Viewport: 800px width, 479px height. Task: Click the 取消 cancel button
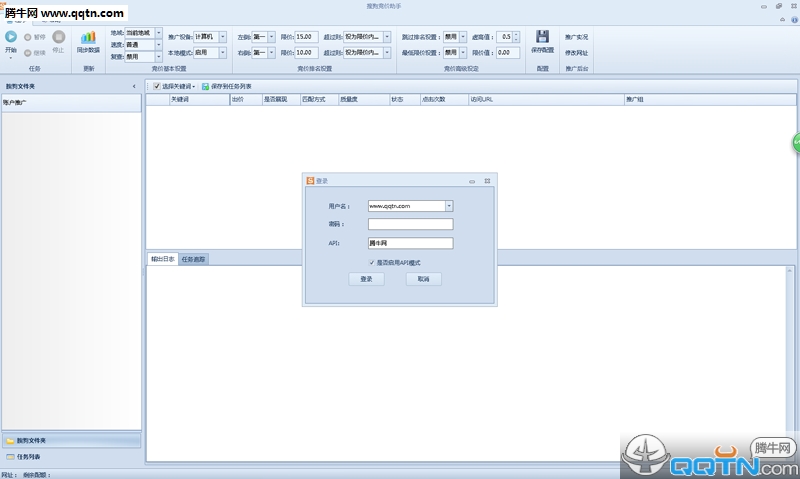click(x=423, y=279)
